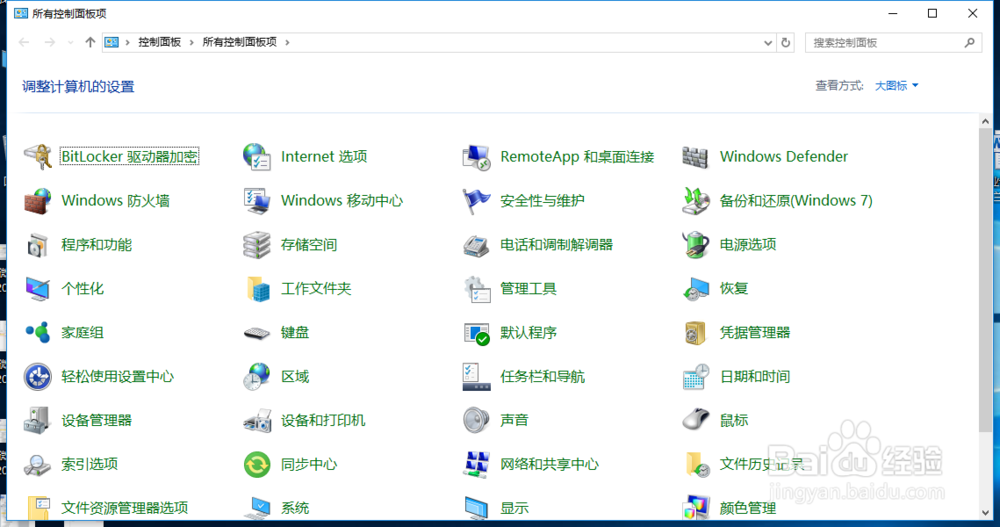Open the 默认程序 icon
The width and height of the screenshot is (1000, 527).
click(x=476, y=333)
